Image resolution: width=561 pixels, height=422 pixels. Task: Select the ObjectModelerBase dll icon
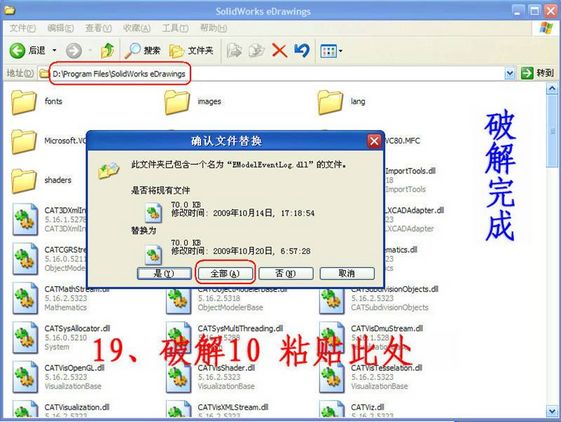[x=178, y=301]
